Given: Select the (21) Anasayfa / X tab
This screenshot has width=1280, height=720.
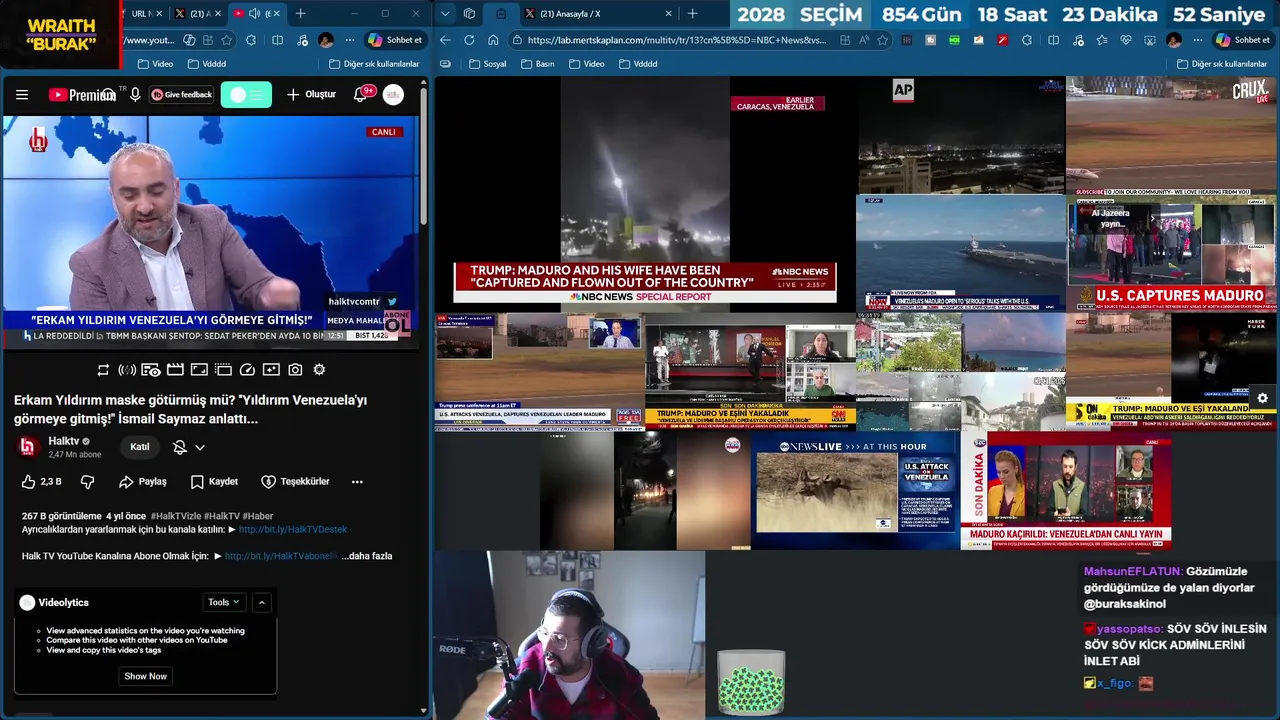Looking at the screenshot, I should click(600, 13).
